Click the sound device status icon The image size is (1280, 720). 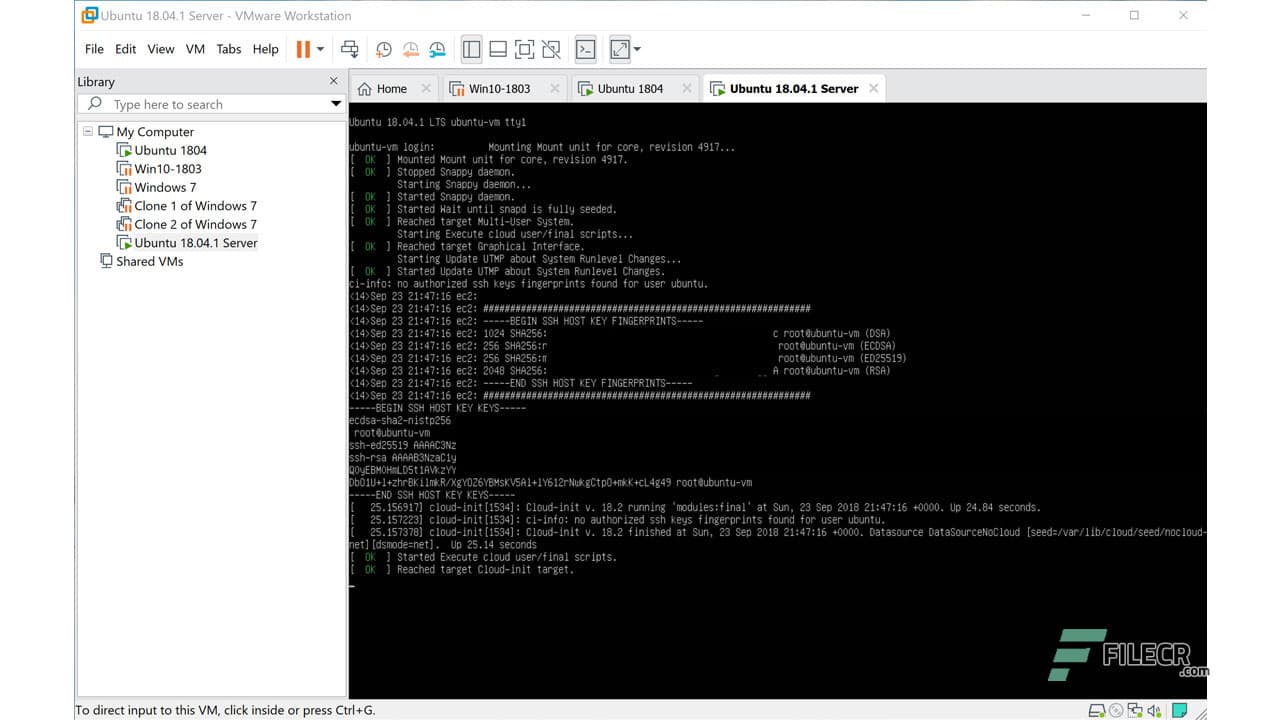[1155, 710]
